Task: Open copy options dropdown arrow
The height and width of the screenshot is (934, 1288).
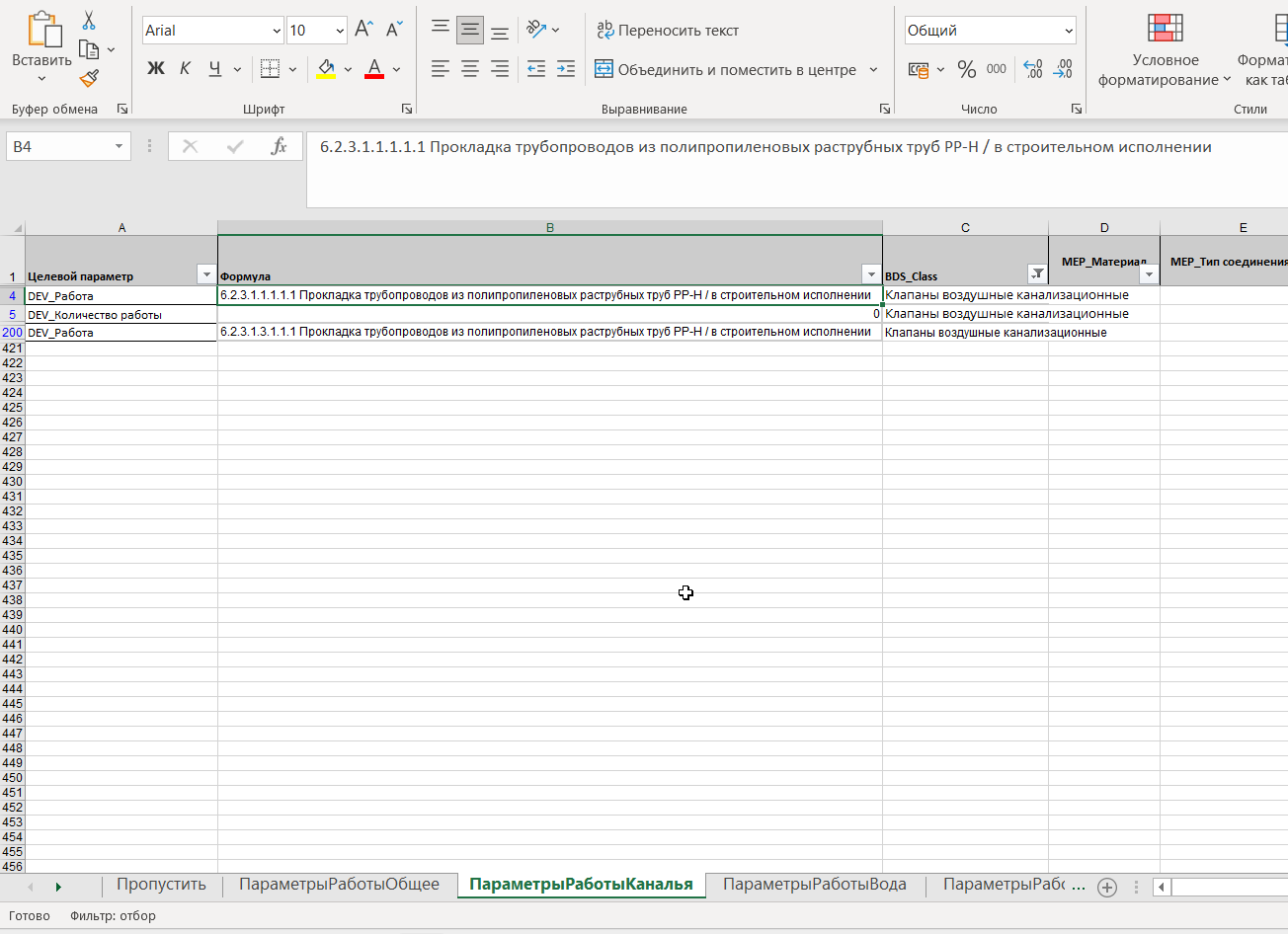Action: [x=111, y=49]
